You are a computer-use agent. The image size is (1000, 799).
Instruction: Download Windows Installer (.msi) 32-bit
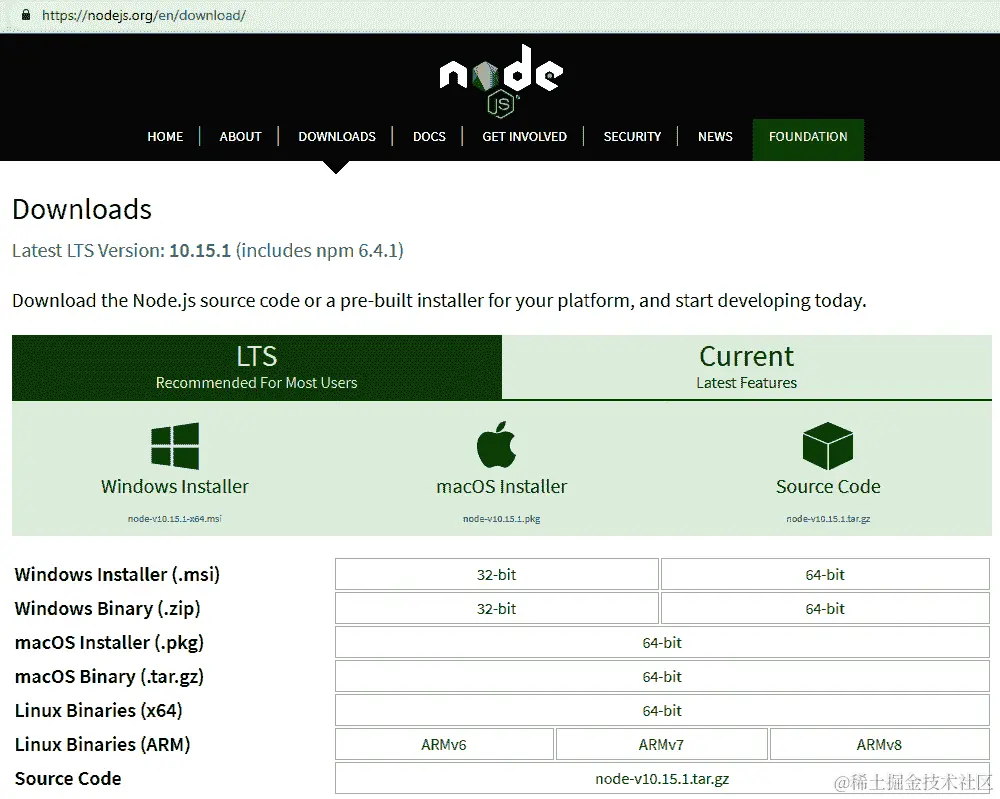(x=497, y=575)
